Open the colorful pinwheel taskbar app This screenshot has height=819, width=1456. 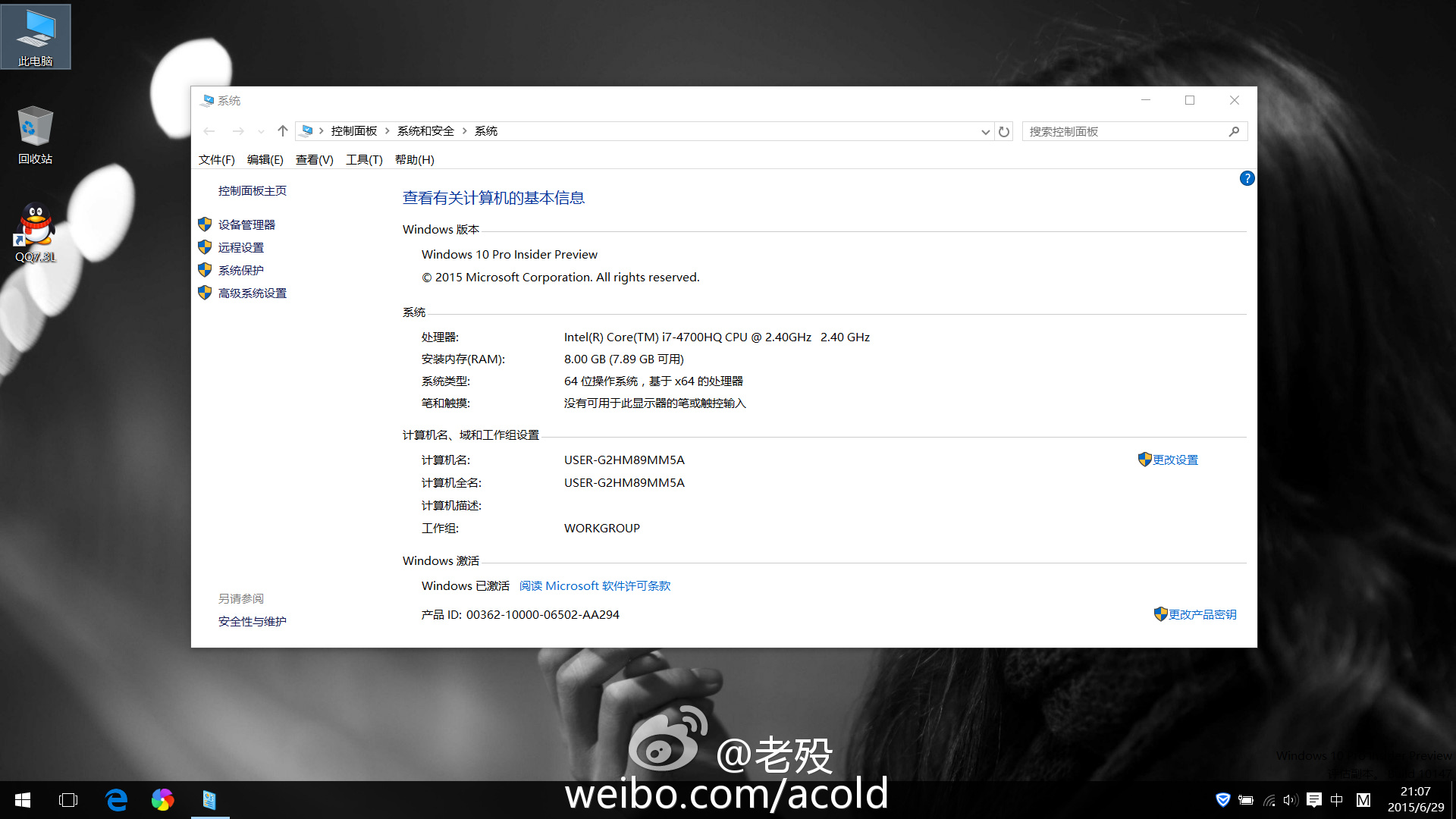coord(162,800)
